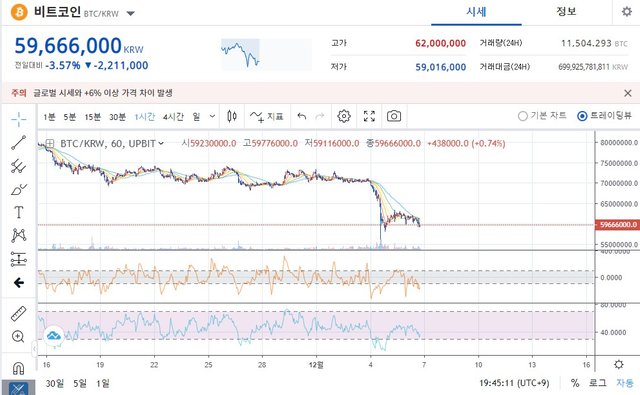Click the 19:45:11 (UTC+9) timezone clock

pos(514,383)
